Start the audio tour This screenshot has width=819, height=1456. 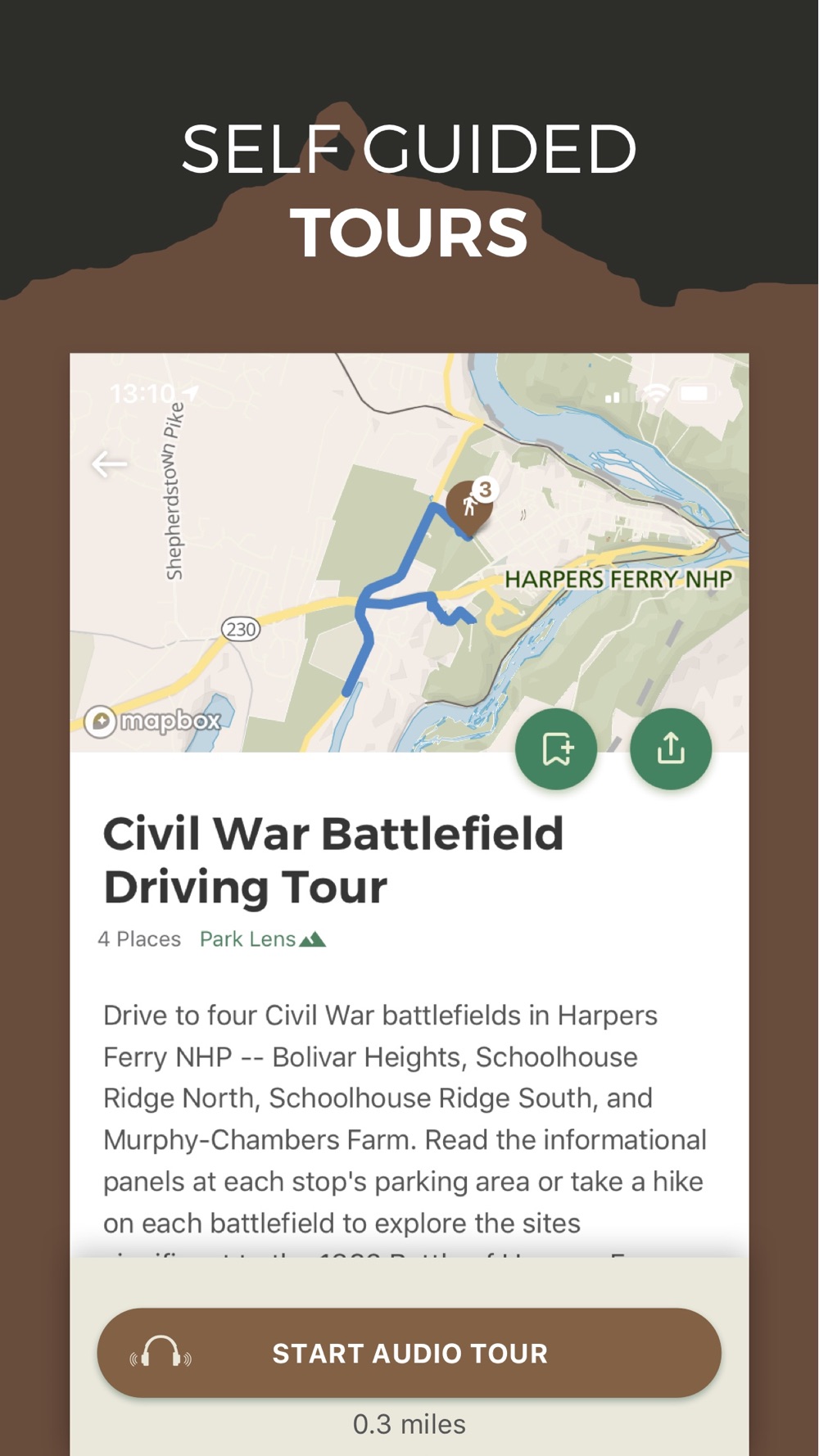click(x=409, y=1353)
